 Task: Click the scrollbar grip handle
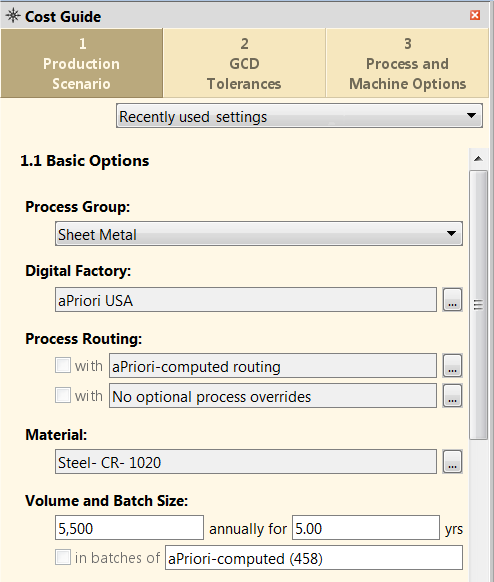[x=478, y=305]
